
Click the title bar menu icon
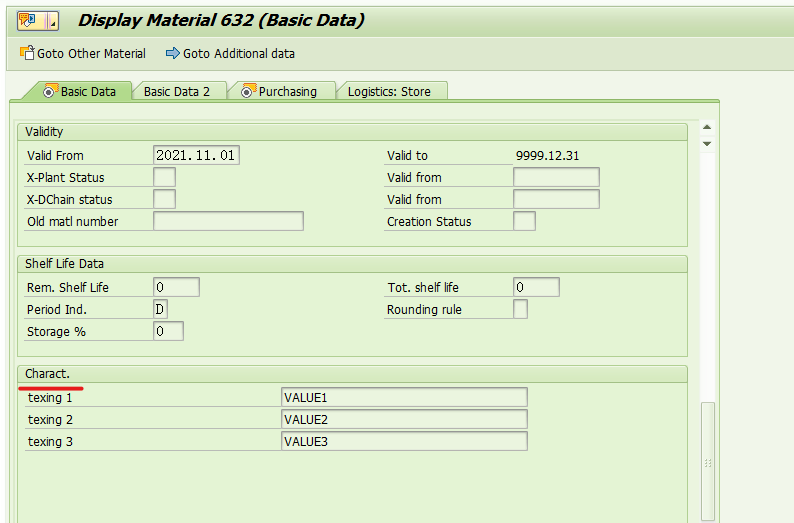click(x=37, y=21)
